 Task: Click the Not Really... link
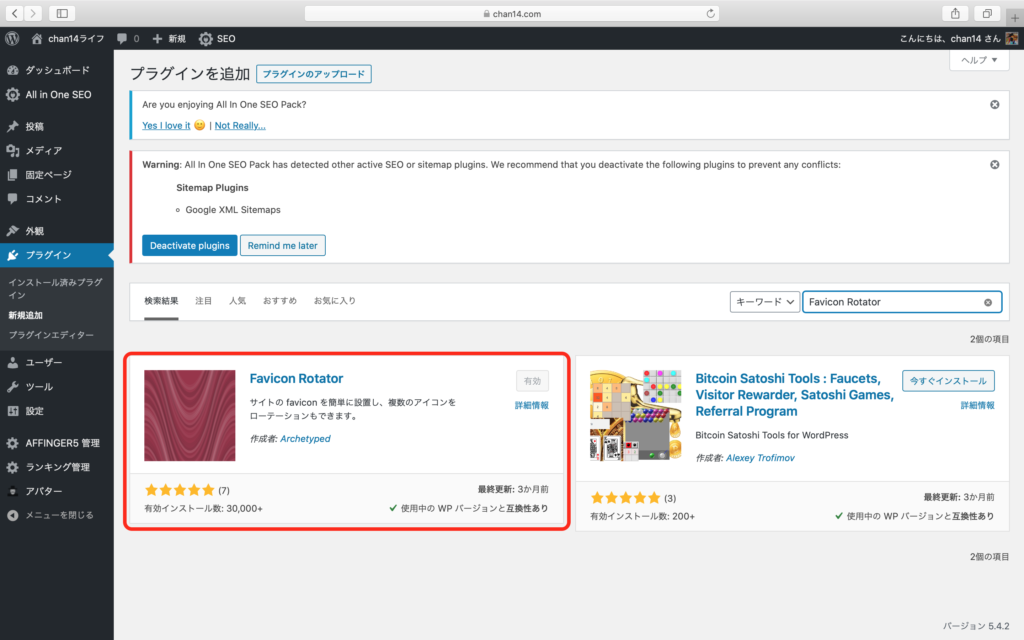tap(240, 125)
